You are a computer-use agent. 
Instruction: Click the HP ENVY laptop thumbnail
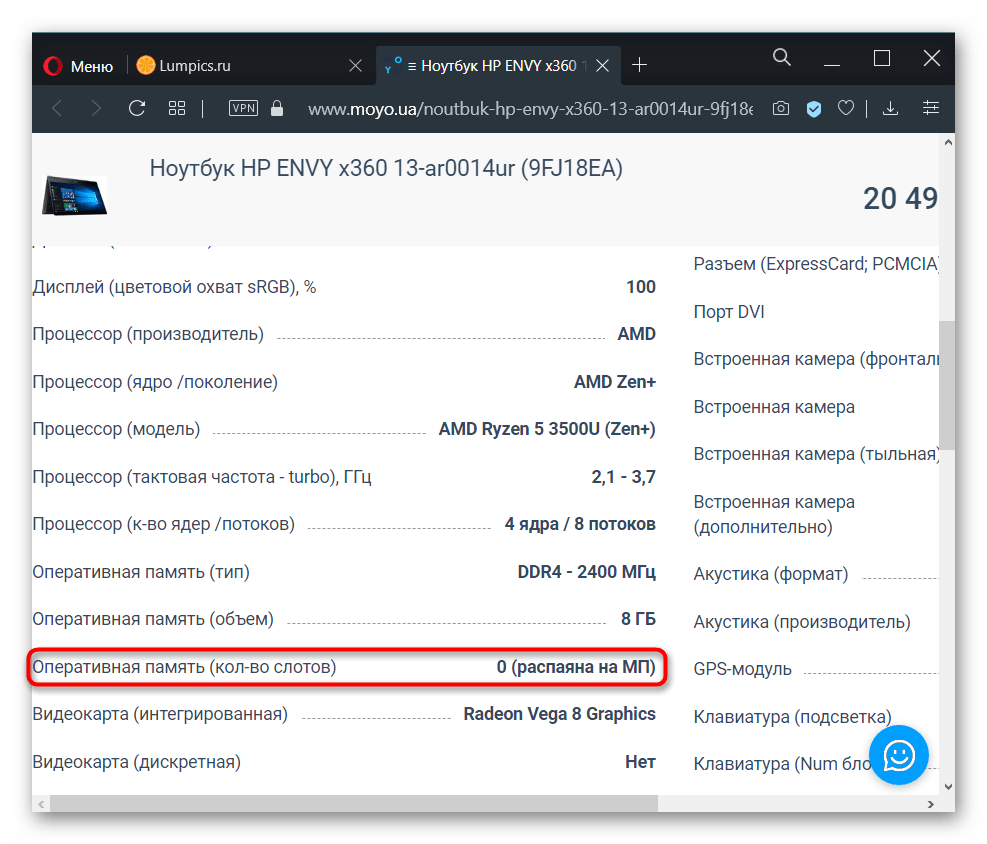(x=74, y=194)
